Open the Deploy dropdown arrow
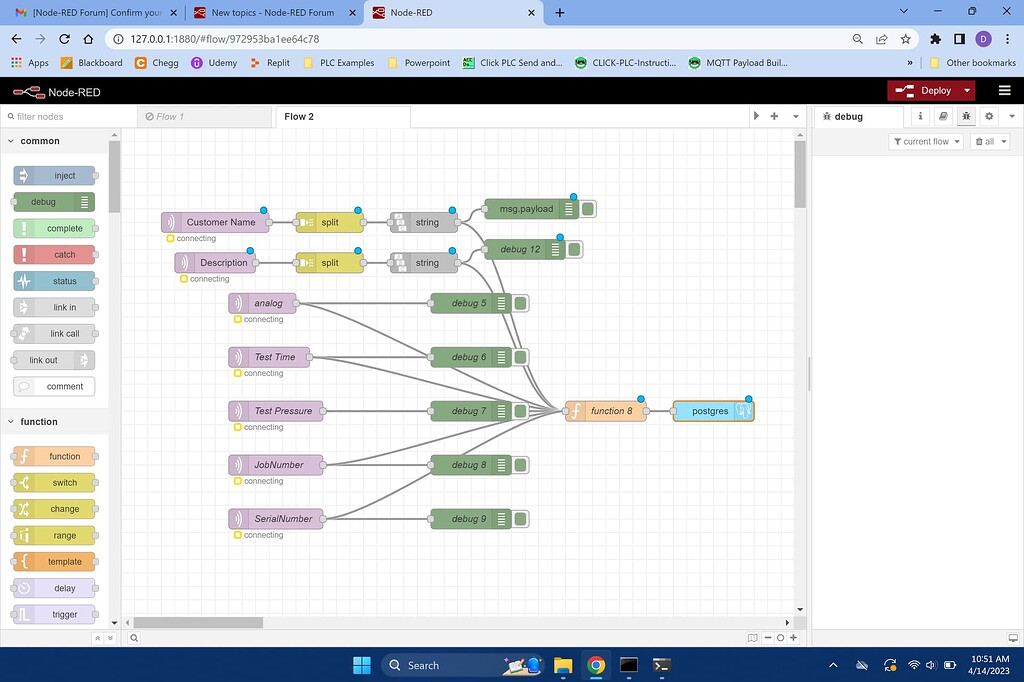The image size is (1024, 682). (x=967, y=90)
